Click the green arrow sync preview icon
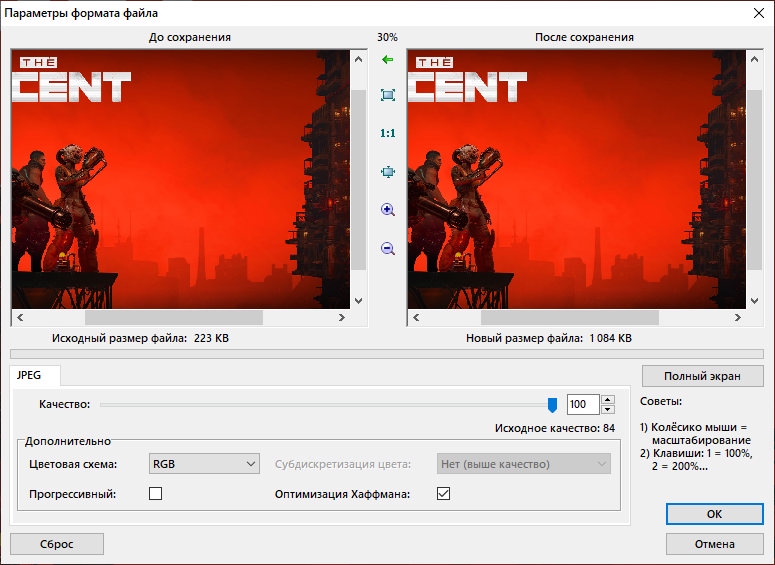The image size is (775, 565). 388,60
